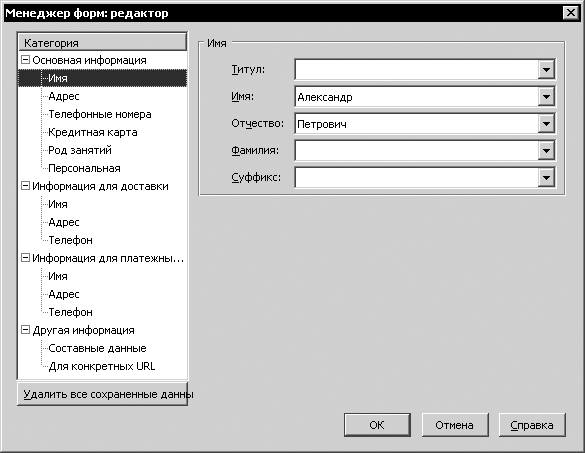Select Для конкретных URL item
Image resolution: width=585 pixels, height=453 pixels.
click(x=102, y=366)
